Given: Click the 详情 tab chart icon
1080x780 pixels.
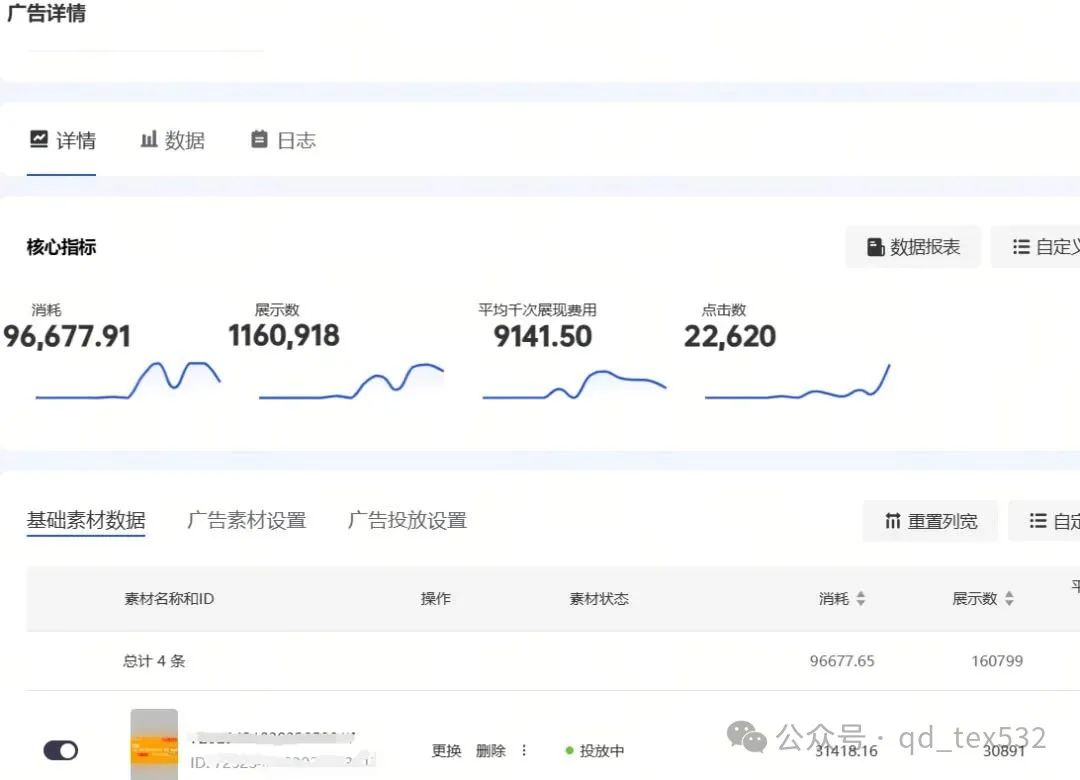Looking at the screenshot, I should pyautogui.click(x=39, y=140).
